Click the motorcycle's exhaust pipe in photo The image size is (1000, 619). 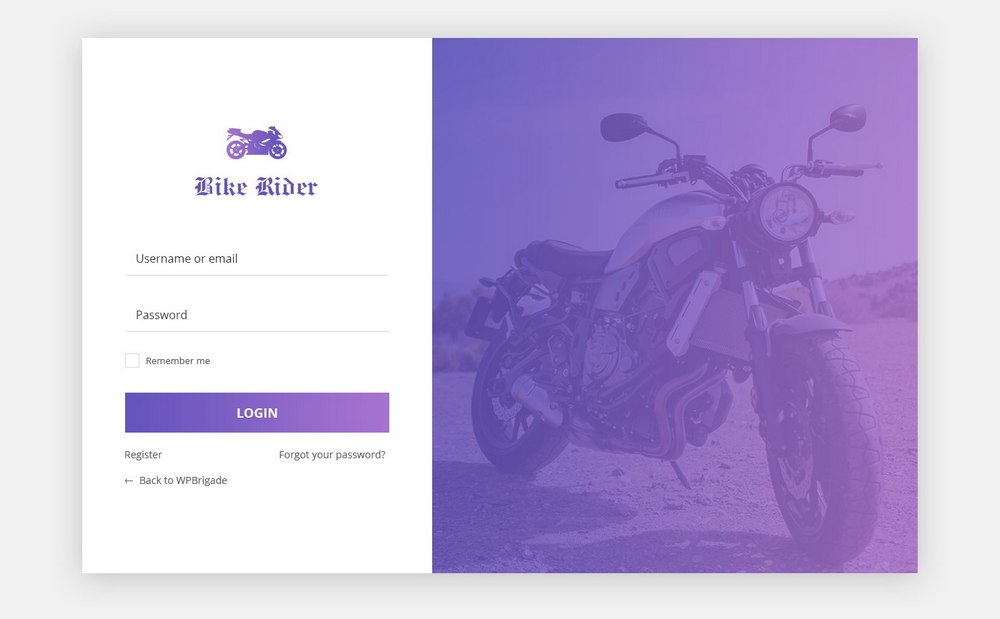click(537, 400)
